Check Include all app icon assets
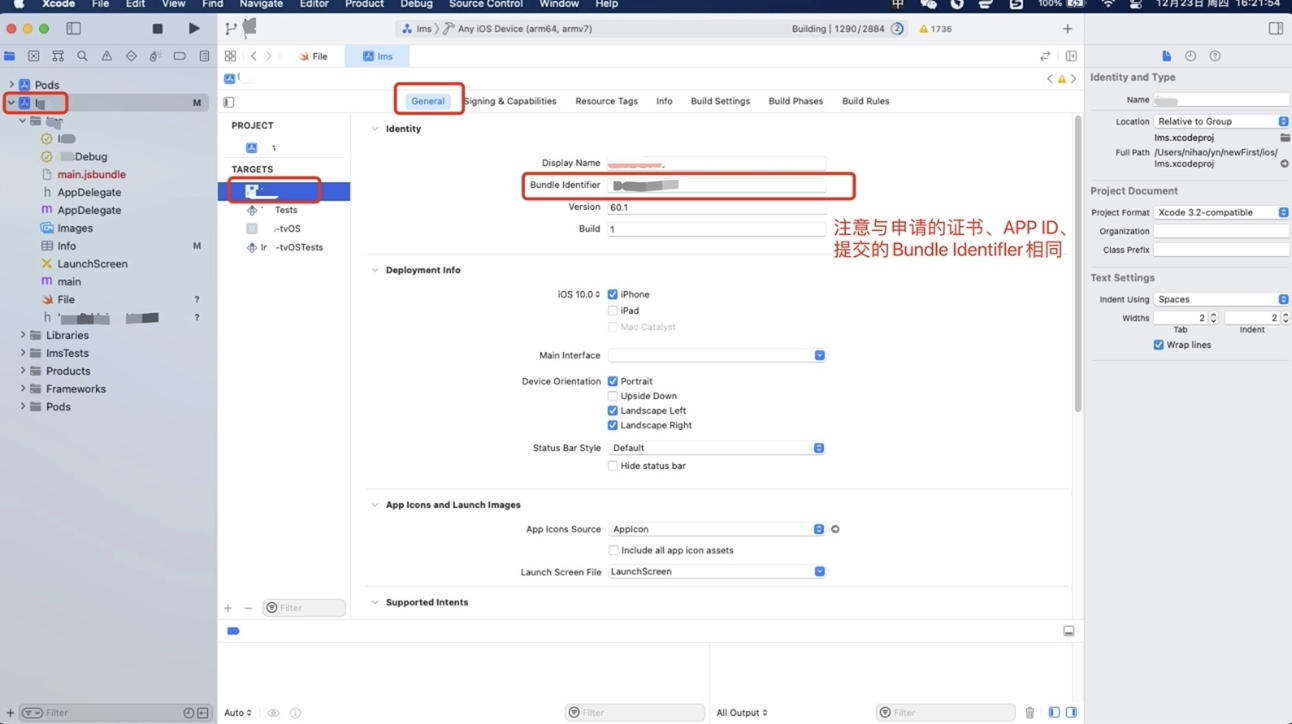1292x724 pixels. click(x=613, y=550)
